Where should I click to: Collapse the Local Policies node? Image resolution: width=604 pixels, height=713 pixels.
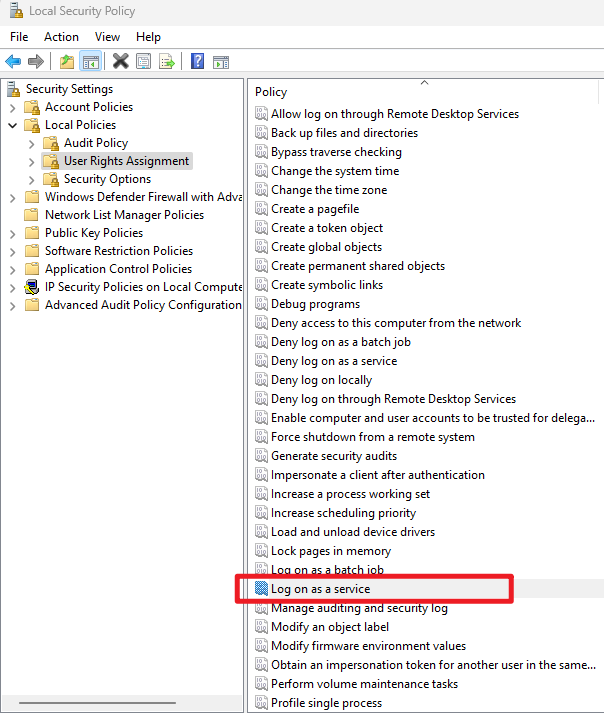(12, 125)
